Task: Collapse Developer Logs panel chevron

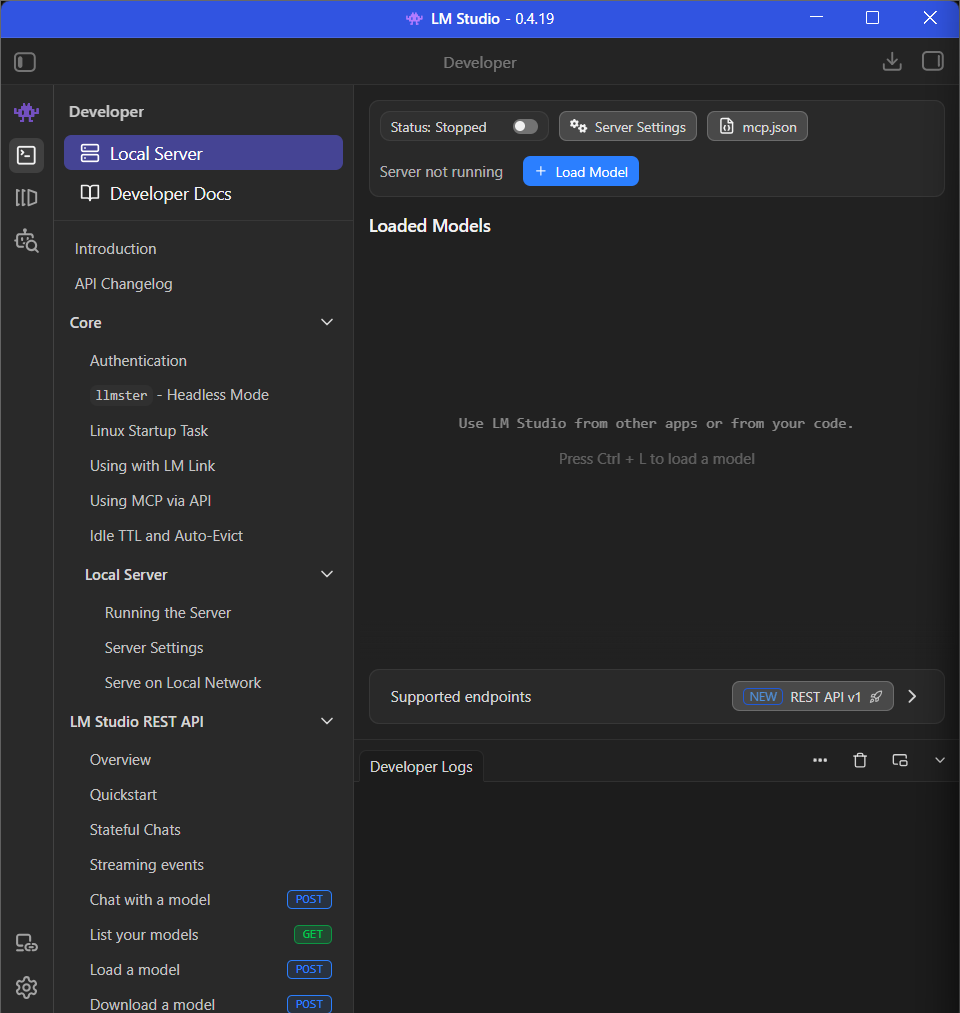Action: [x=940, y=760]
